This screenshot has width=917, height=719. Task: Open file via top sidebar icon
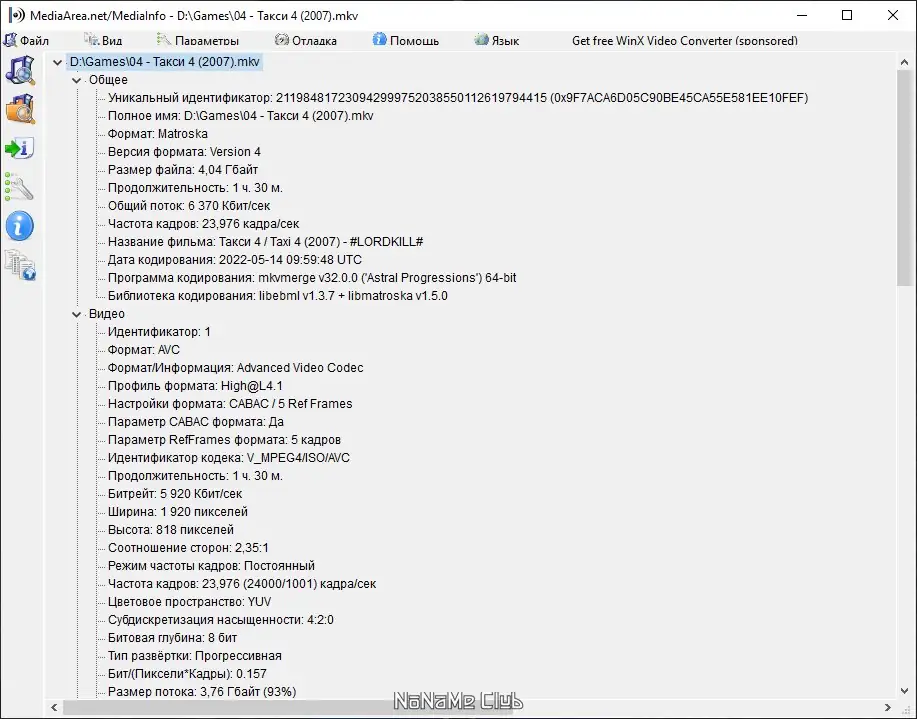pyautogui.click(x=20, y=70)
